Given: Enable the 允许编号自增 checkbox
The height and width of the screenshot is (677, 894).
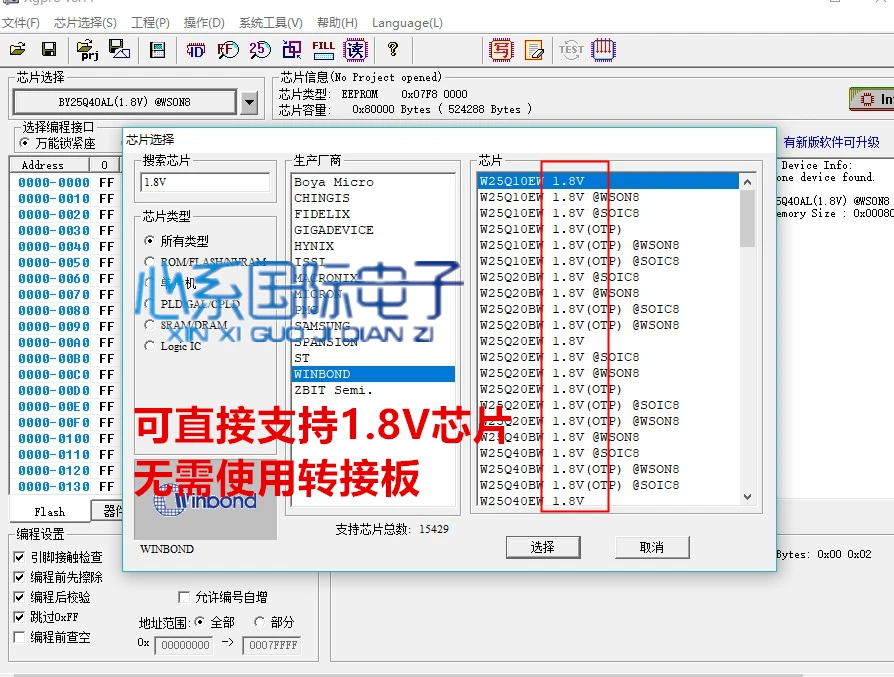Looking at the screenshot, I should pyautogui.click(x=184, y=597).
